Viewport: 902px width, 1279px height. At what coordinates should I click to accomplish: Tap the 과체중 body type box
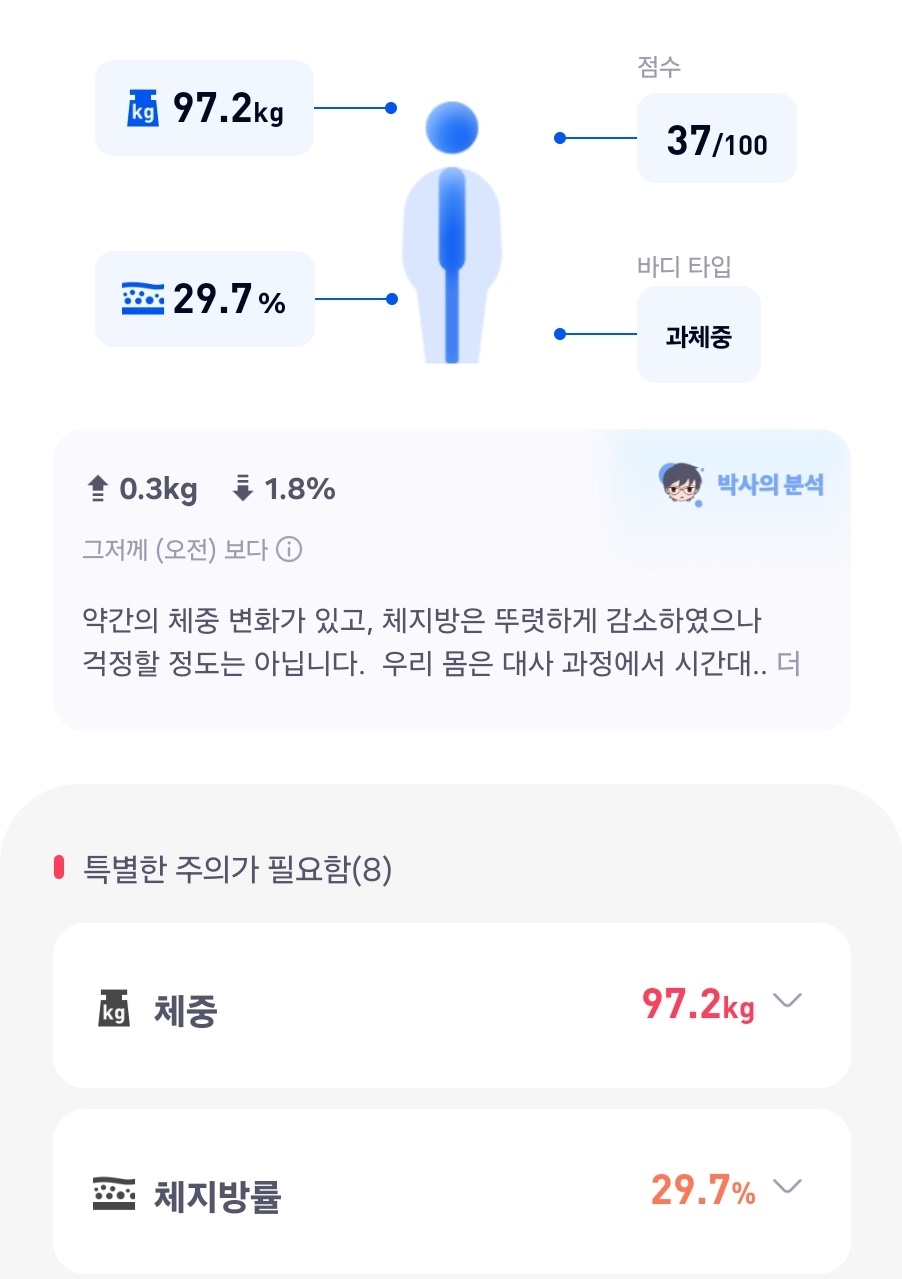click(x=698, y=335)
